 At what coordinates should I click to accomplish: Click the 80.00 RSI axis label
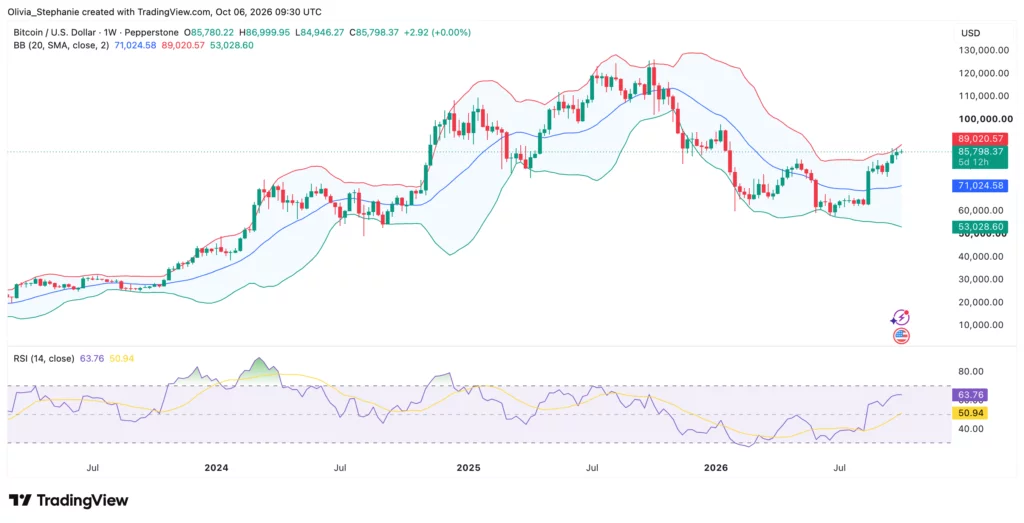[x=970, y=372]
